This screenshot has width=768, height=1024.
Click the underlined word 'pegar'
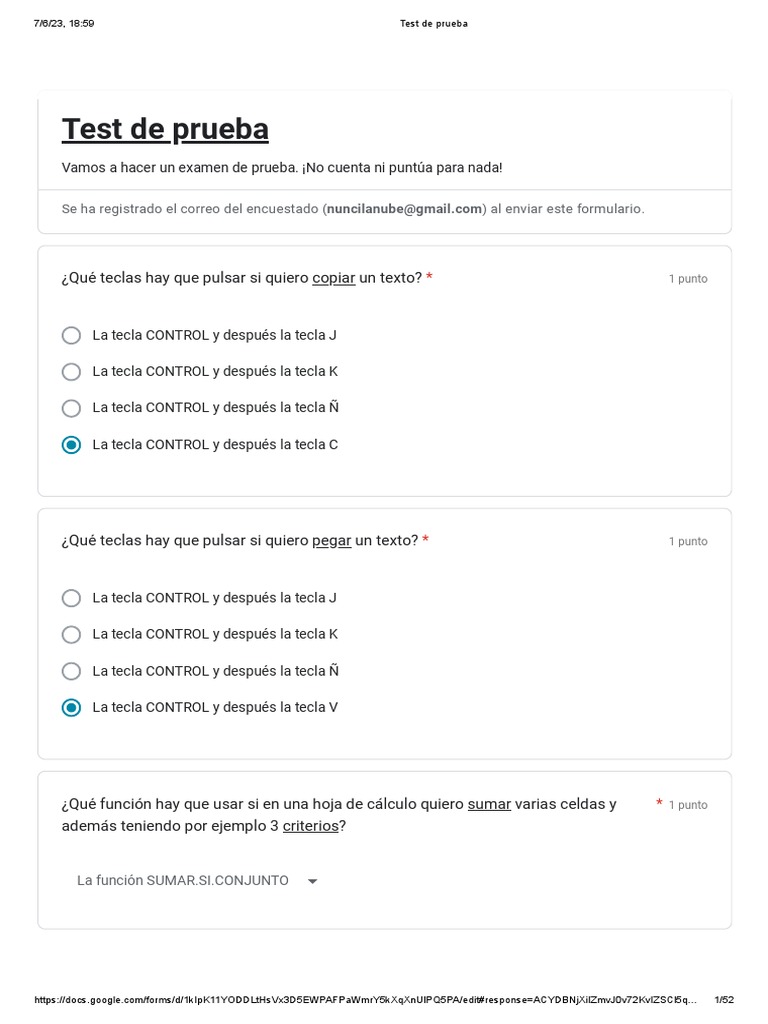pyautogui.click(x=332, y=541)
